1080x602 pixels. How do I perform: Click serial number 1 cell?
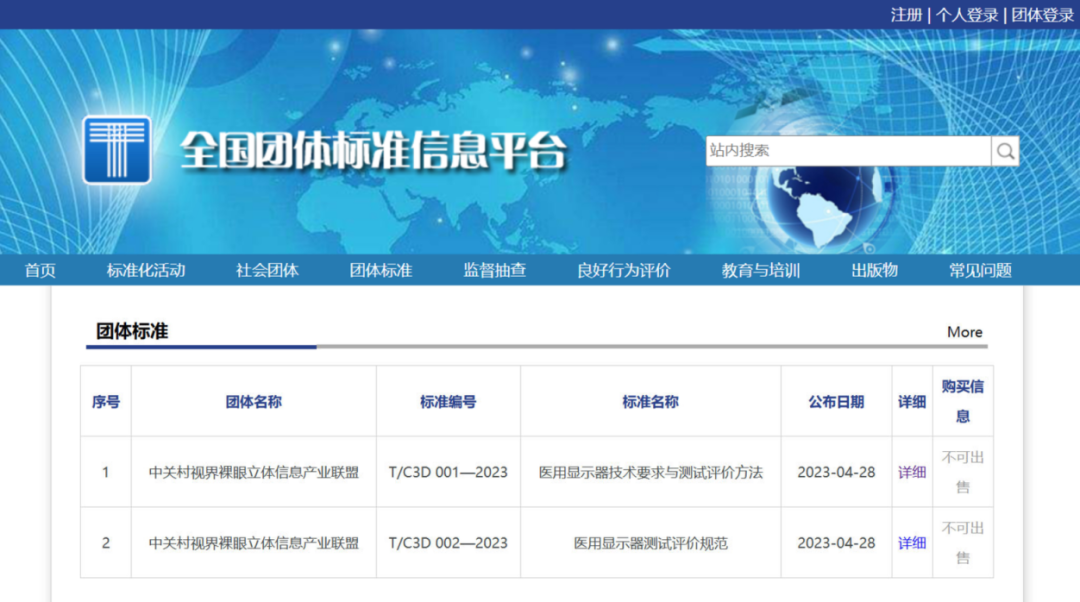105,472
